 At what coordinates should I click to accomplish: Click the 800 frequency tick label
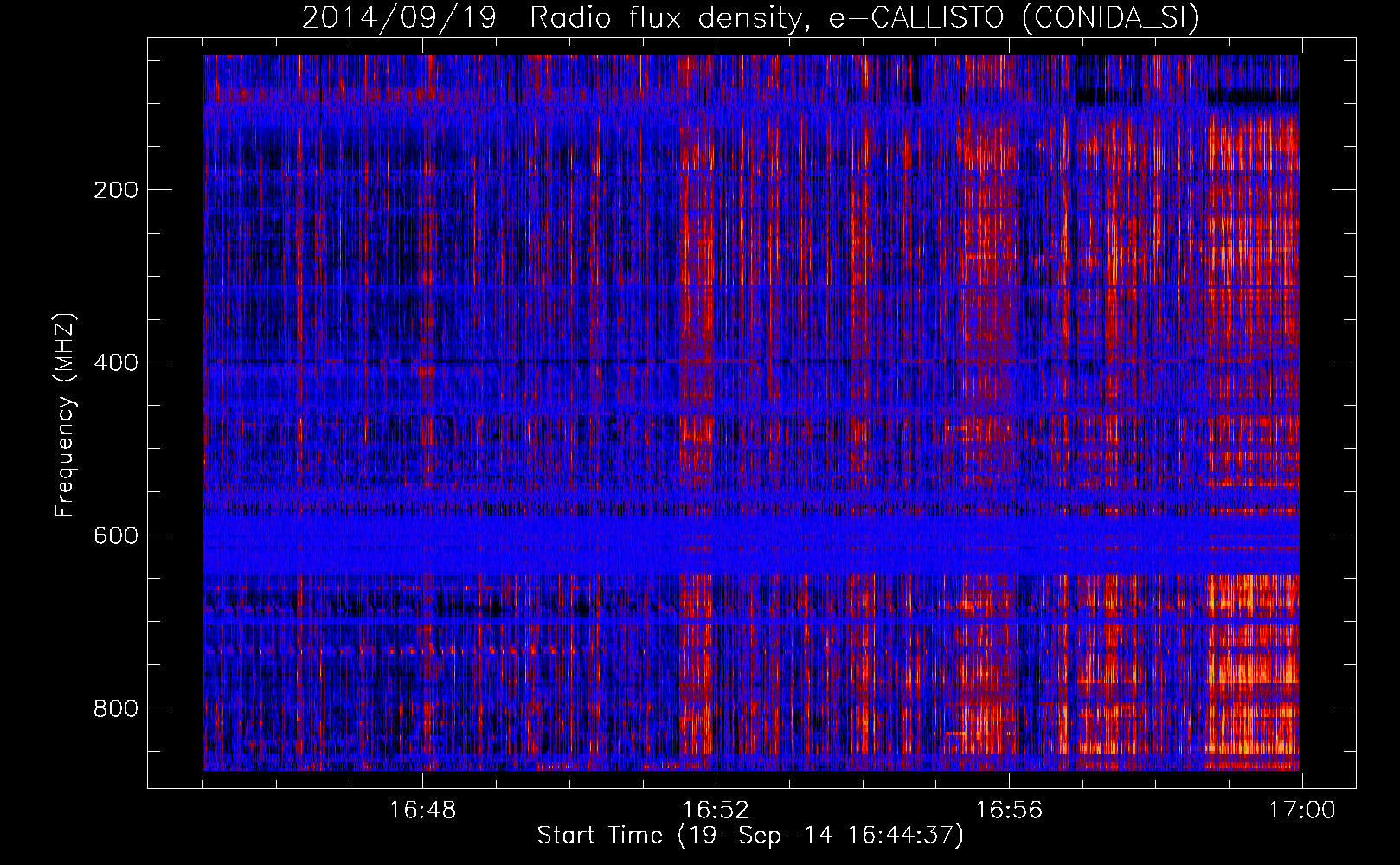click(x=115, y=708)
